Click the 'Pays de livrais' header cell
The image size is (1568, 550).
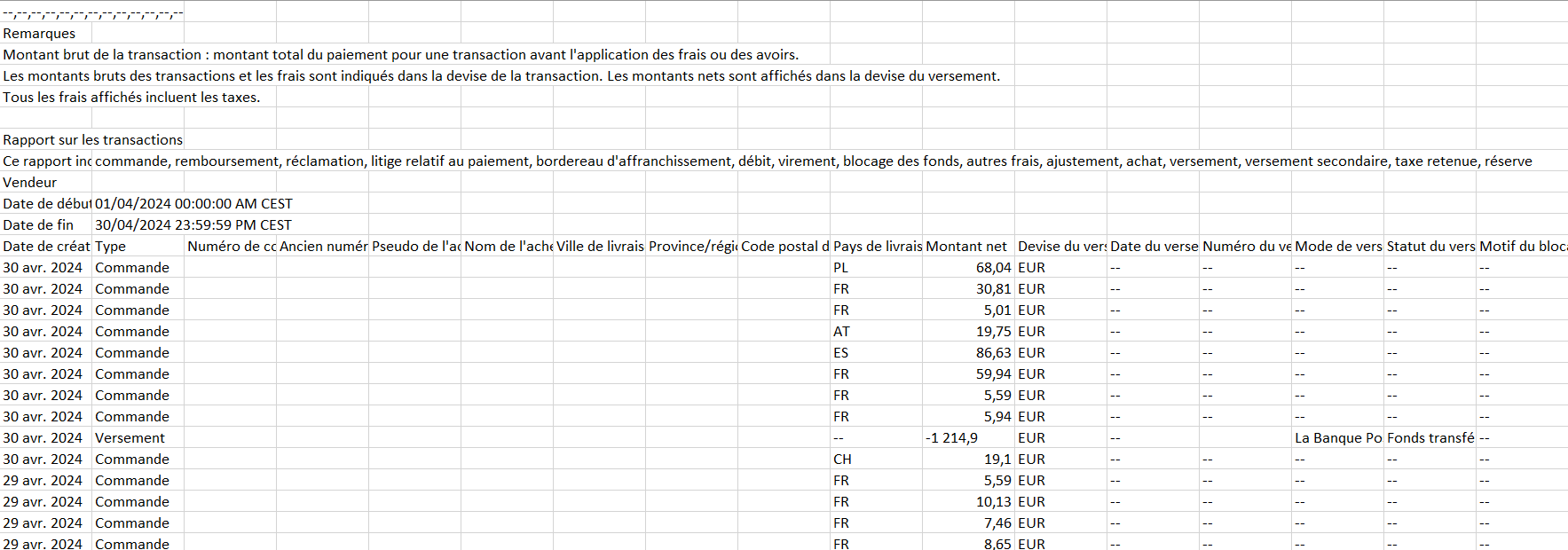click(x=876, y=247)
